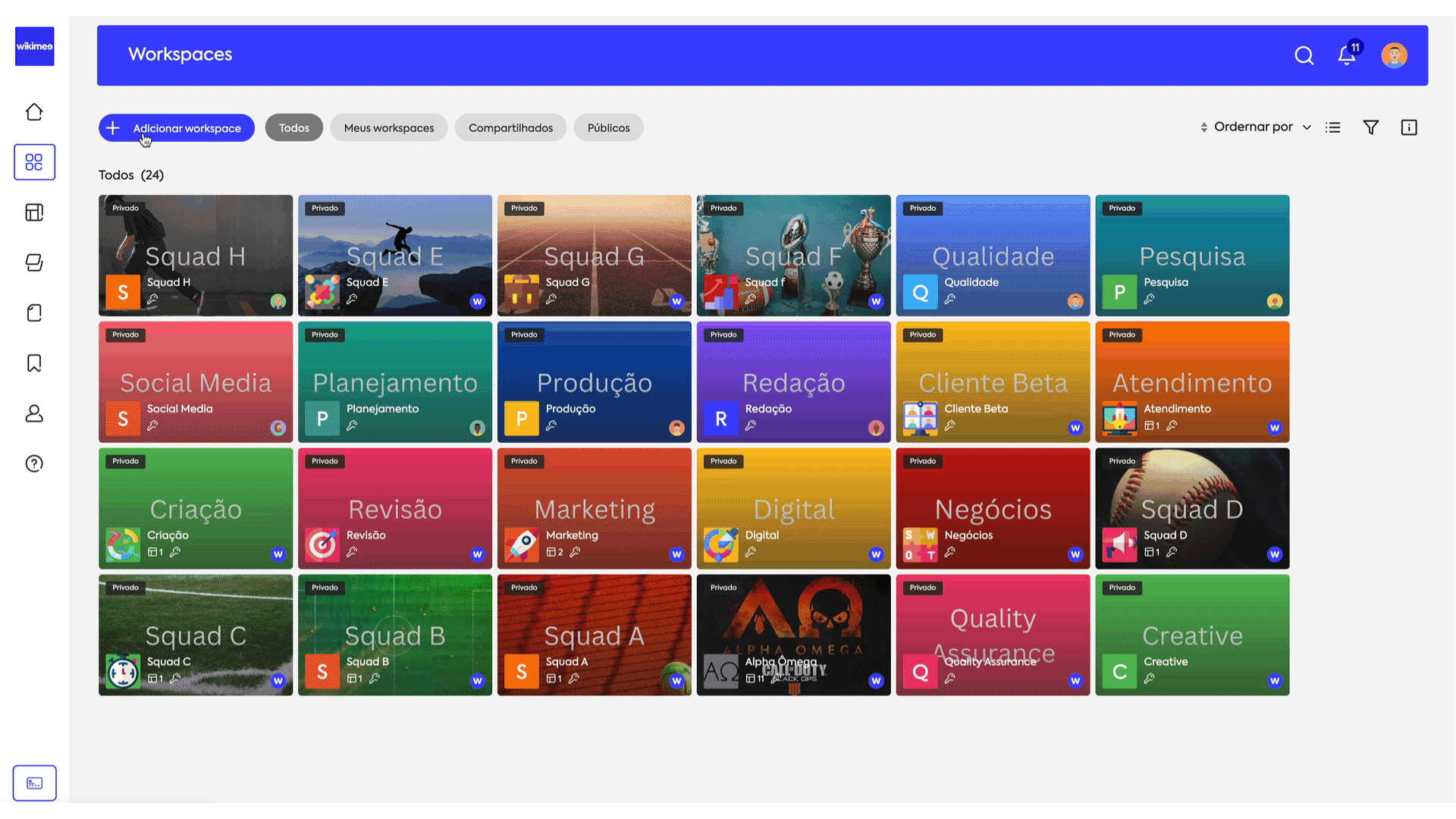Screen dimensions: 1456x819
Task: Click the bottom-left sidebar panel button
Action: click(x=34, y=783)
